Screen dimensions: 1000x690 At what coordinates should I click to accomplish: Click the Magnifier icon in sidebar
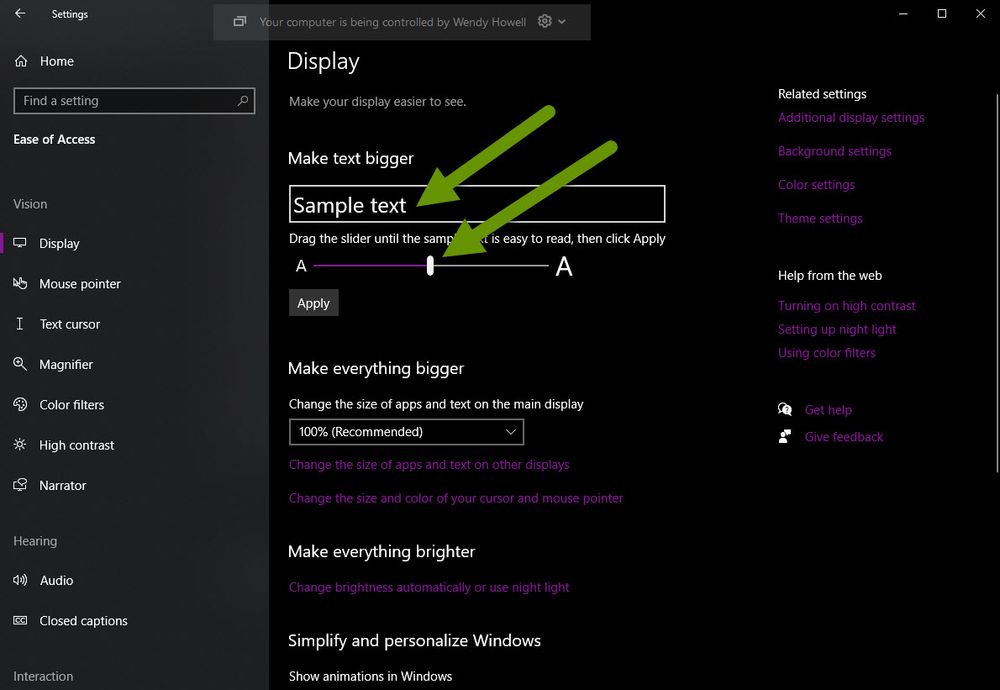point(19,364)
